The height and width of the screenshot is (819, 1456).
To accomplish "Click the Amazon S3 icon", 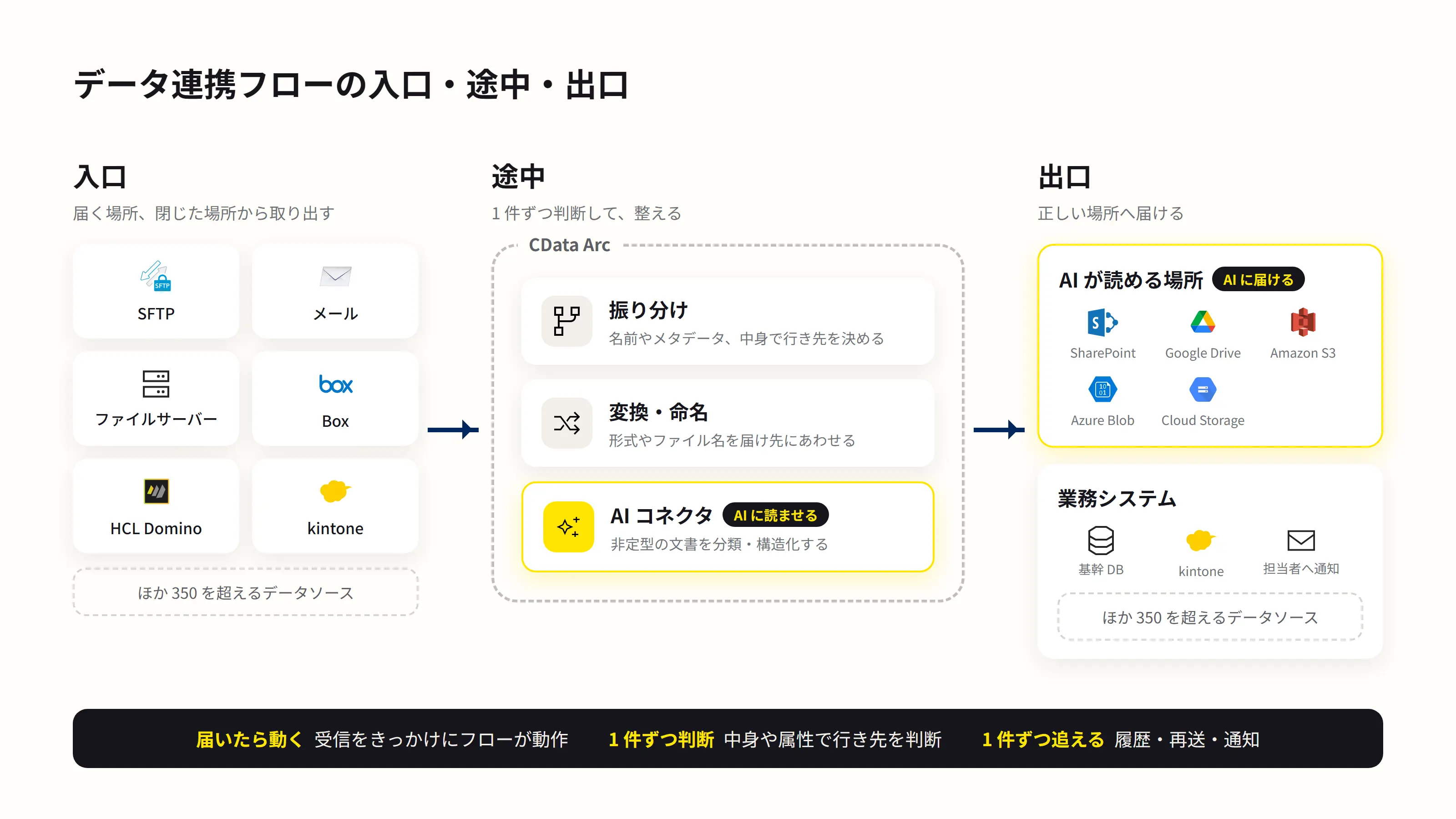I will pos(1303,322).
